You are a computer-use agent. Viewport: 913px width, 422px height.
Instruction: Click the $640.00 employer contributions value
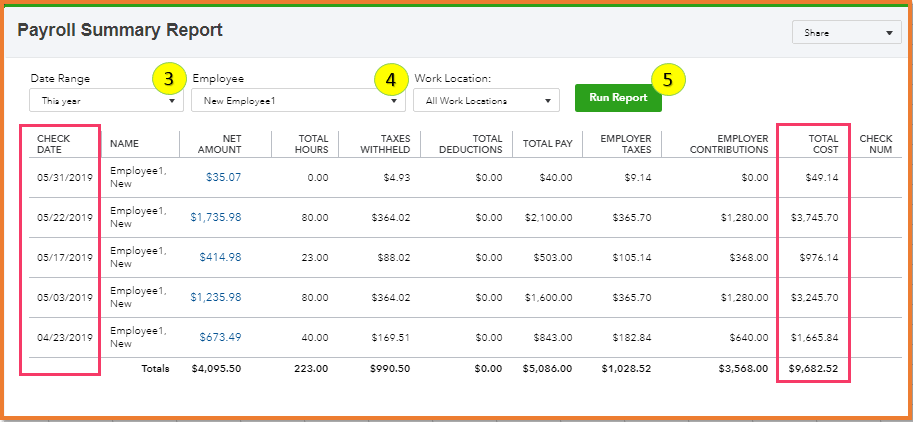(749, 338)
